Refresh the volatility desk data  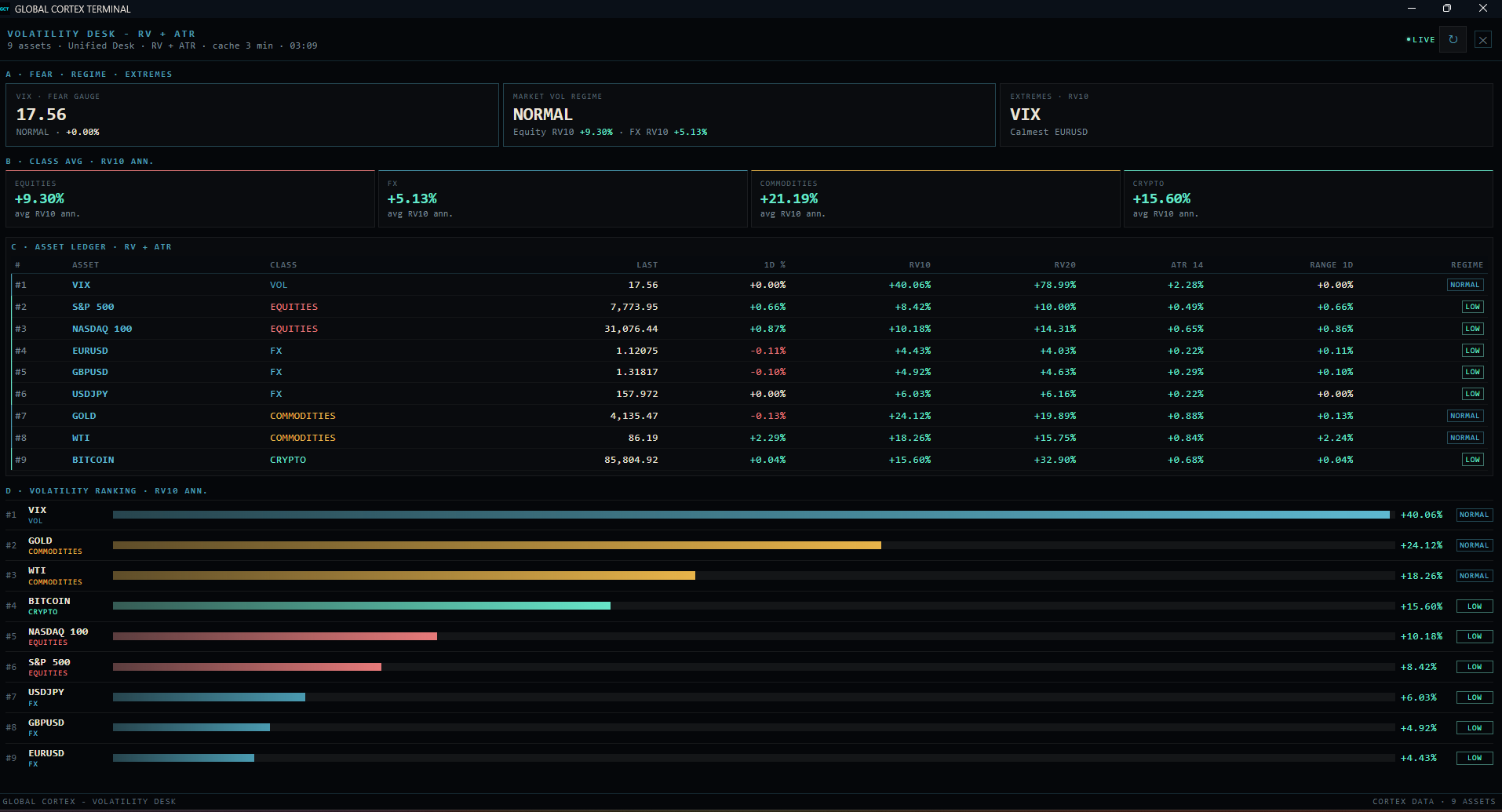pyautogui.click(x=1453, y=39)
